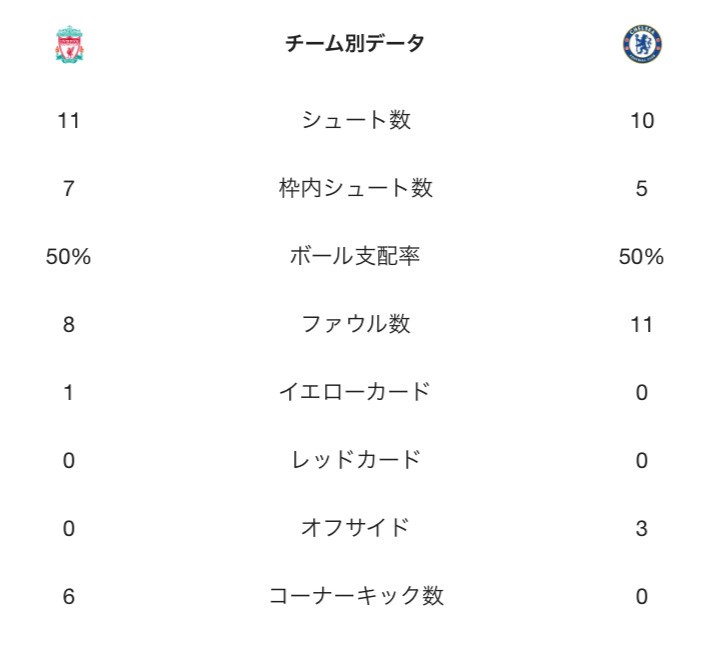This screenshot has height=650, width=713.
Task: Click the ファウル数 stat label
Action: point(356,324)
